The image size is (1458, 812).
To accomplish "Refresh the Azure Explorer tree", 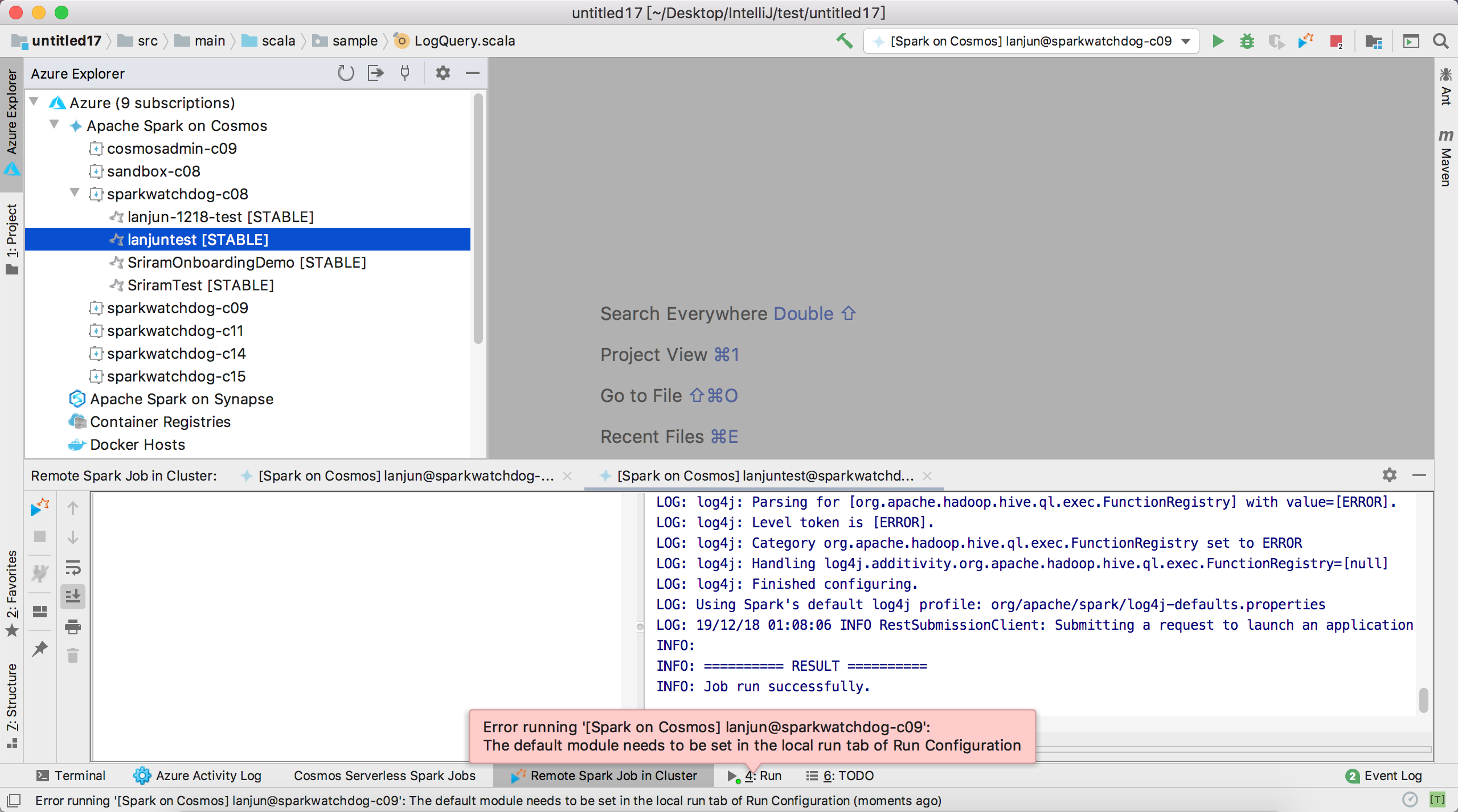I will coord(345,73).
